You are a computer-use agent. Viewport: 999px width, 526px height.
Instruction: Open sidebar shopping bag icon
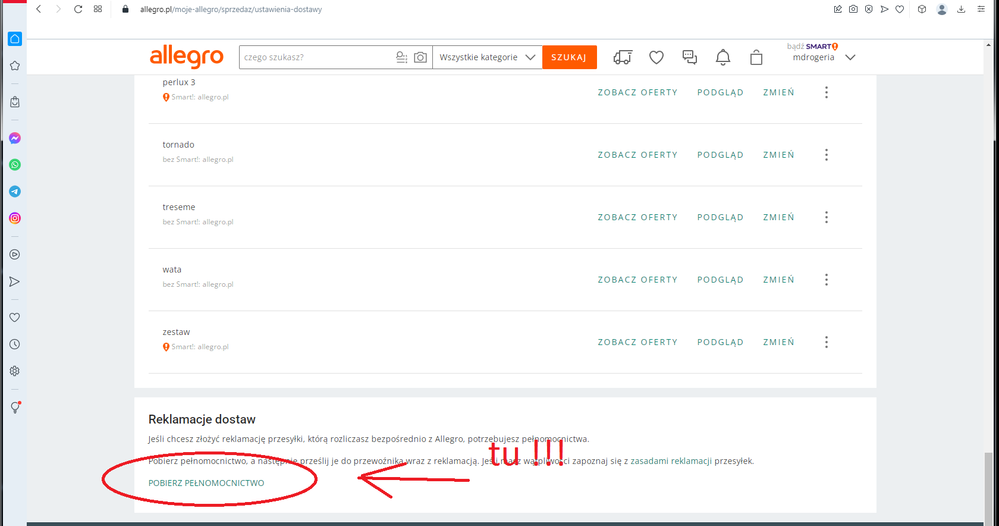click(x=15, y=102)
